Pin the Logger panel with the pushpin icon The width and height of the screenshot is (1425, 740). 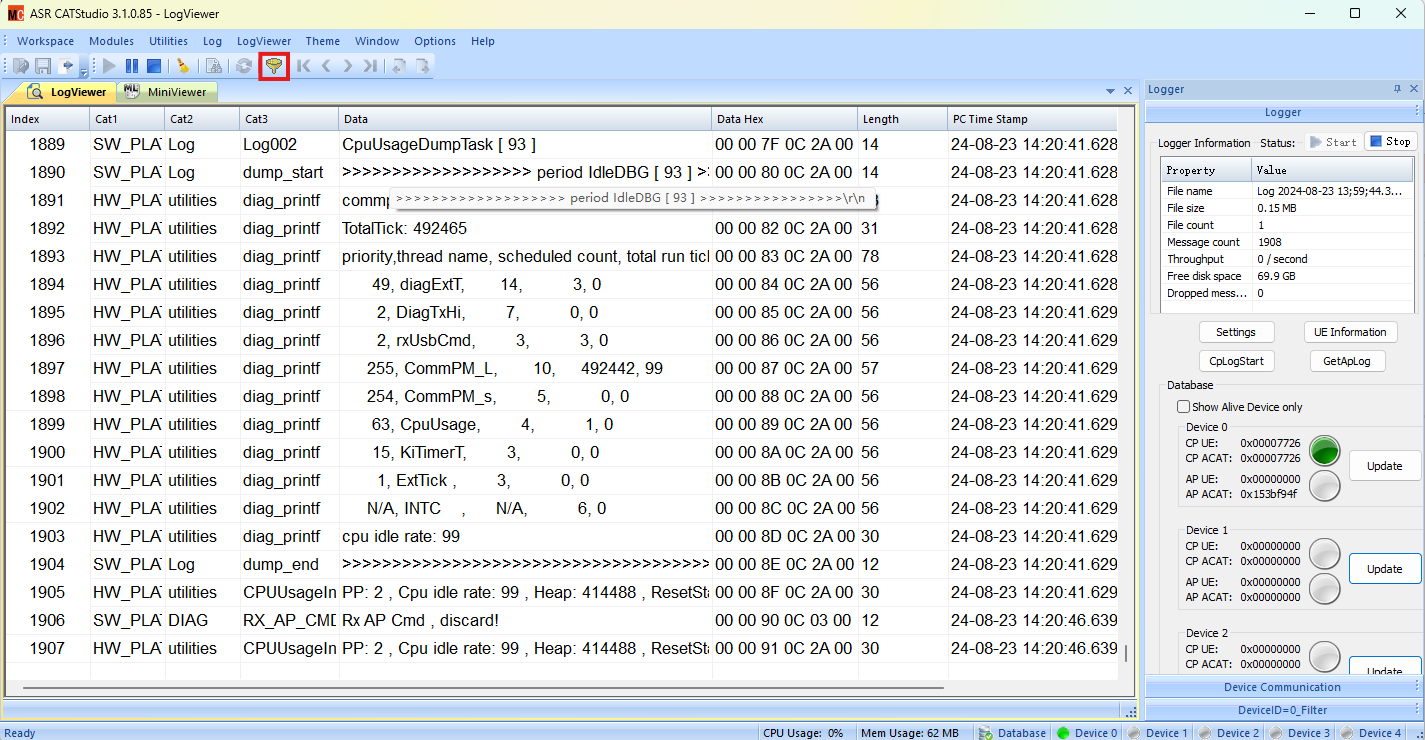tap(1397, 89)
